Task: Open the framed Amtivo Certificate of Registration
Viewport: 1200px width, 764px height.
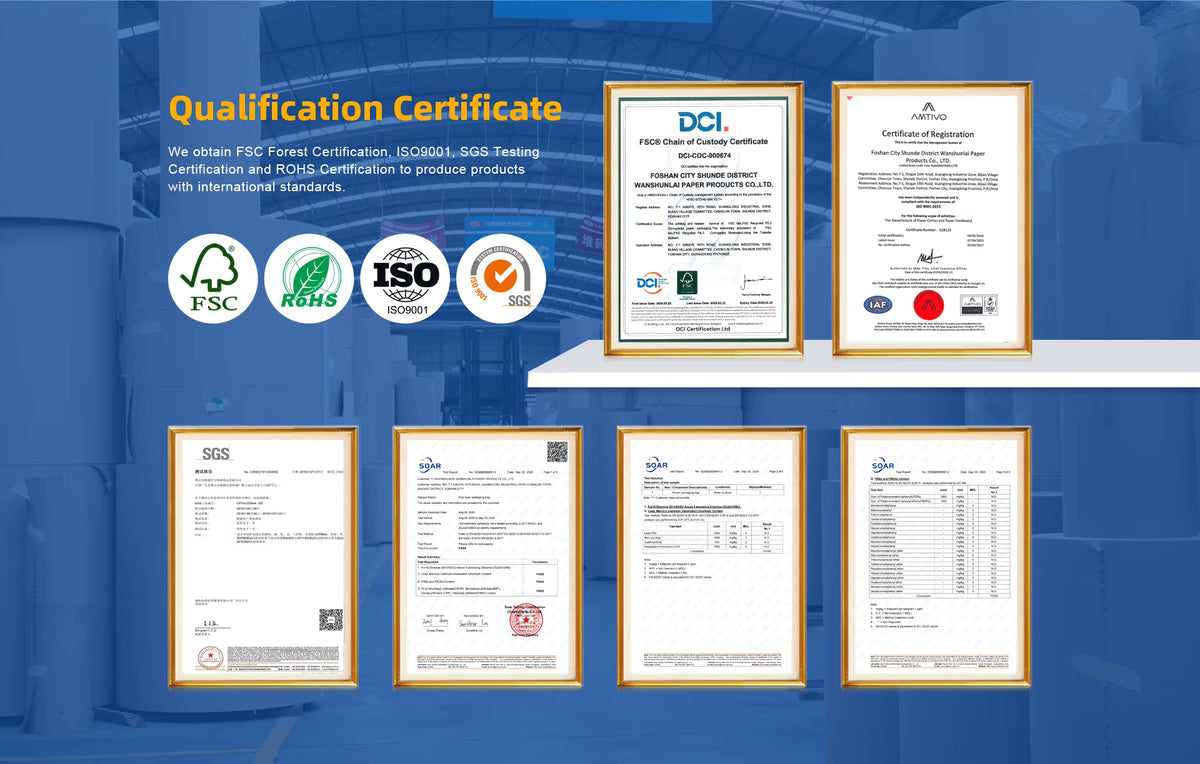Action: (932, 218)
